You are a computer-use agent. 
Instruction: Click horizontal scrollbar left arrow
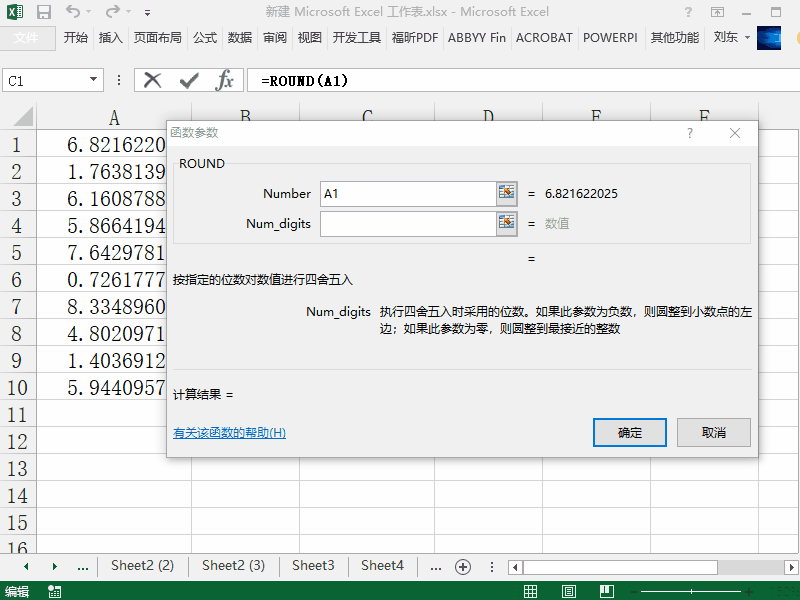pos(515,567)
